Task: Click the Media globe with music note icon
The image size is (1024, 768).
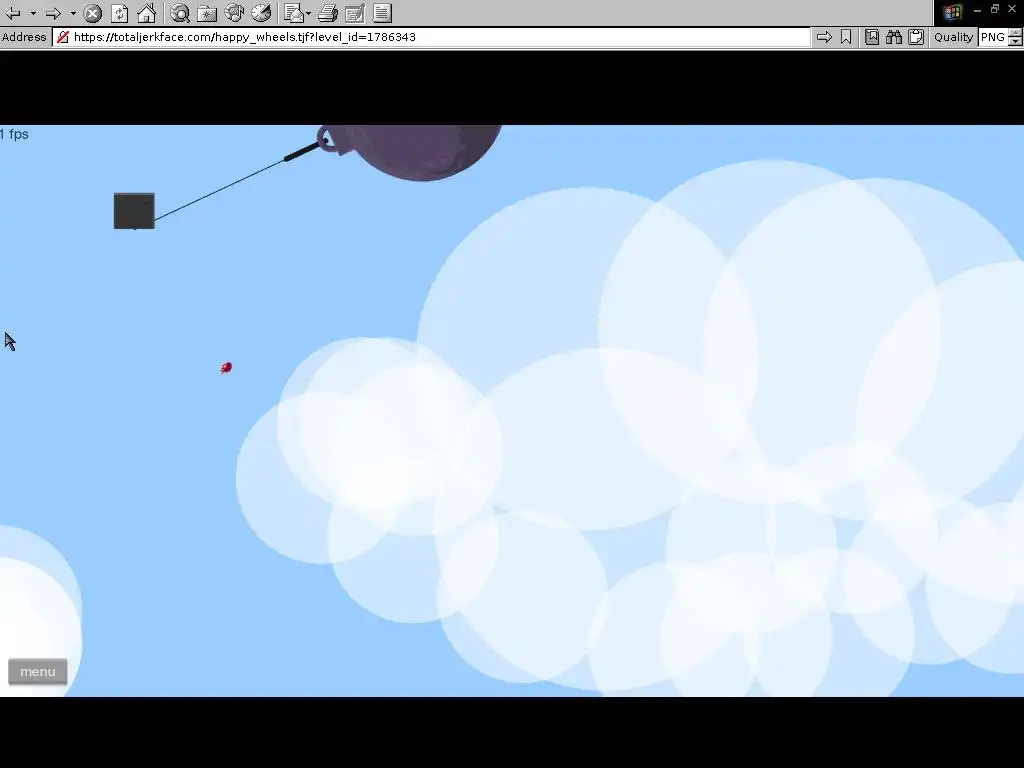Action: point(234,13)
